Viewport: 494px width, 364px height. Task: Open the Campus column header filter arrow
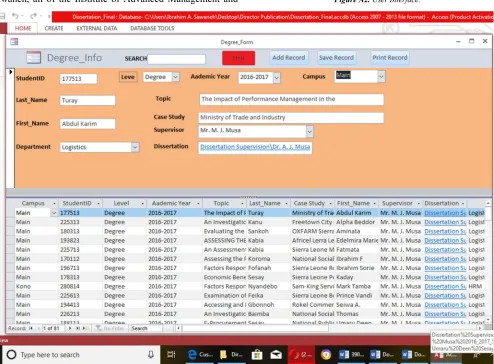click(54, 203)
